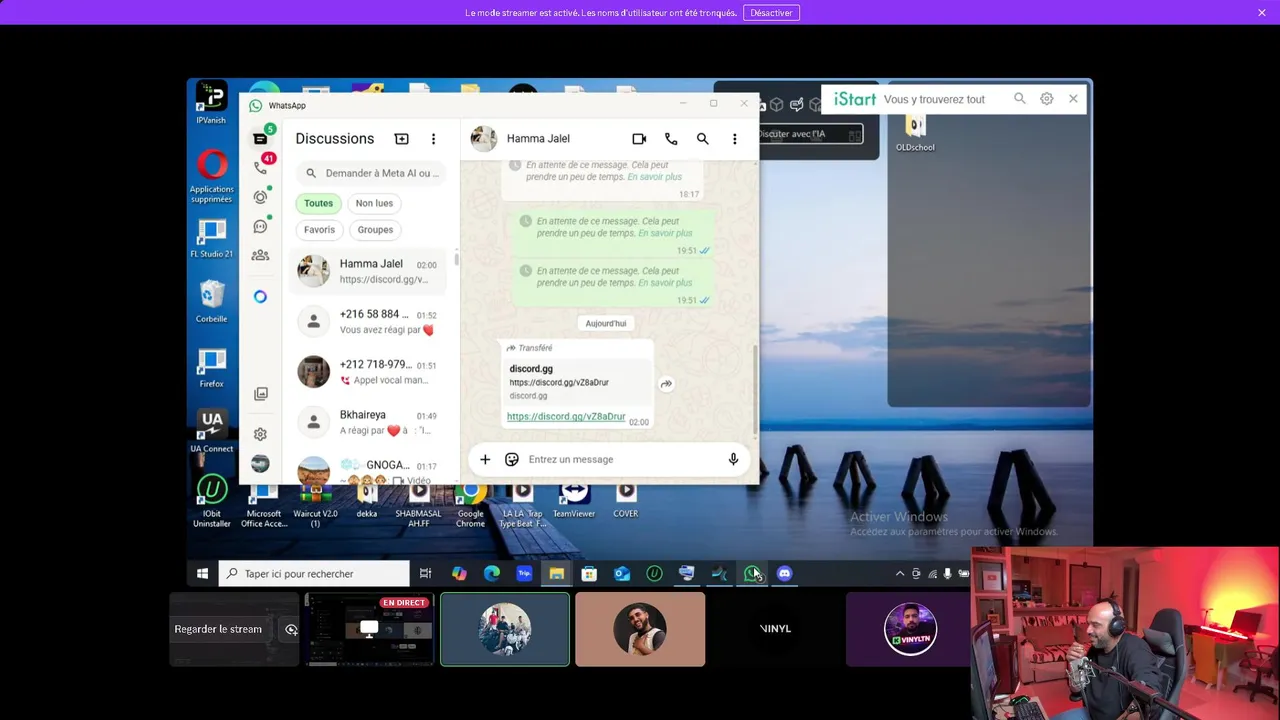
Task: Click En savoir plus in the 18:17 message
Action: point(654,177)
